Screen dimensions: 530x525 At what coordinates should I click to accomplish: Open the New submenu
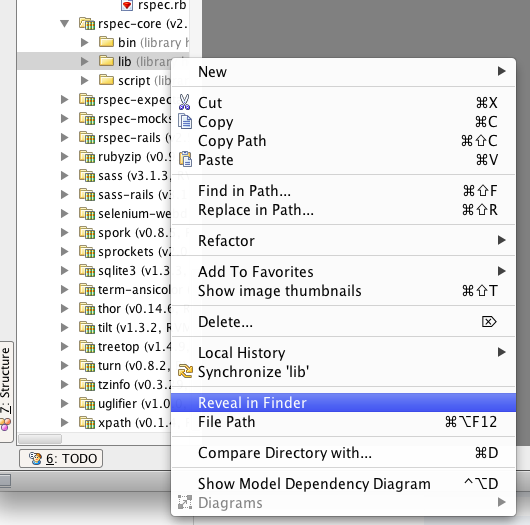coord(343,71)
